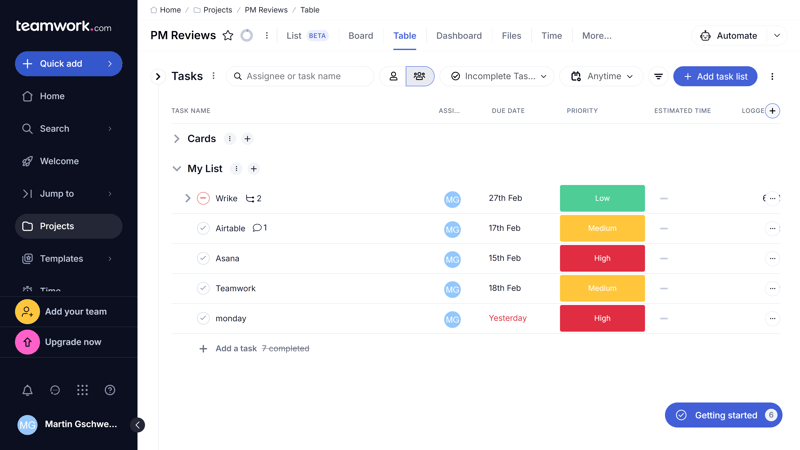This screenshot has height=450, width=800.
Task: Open notifications bell
Action: click(x=28, y=390)
